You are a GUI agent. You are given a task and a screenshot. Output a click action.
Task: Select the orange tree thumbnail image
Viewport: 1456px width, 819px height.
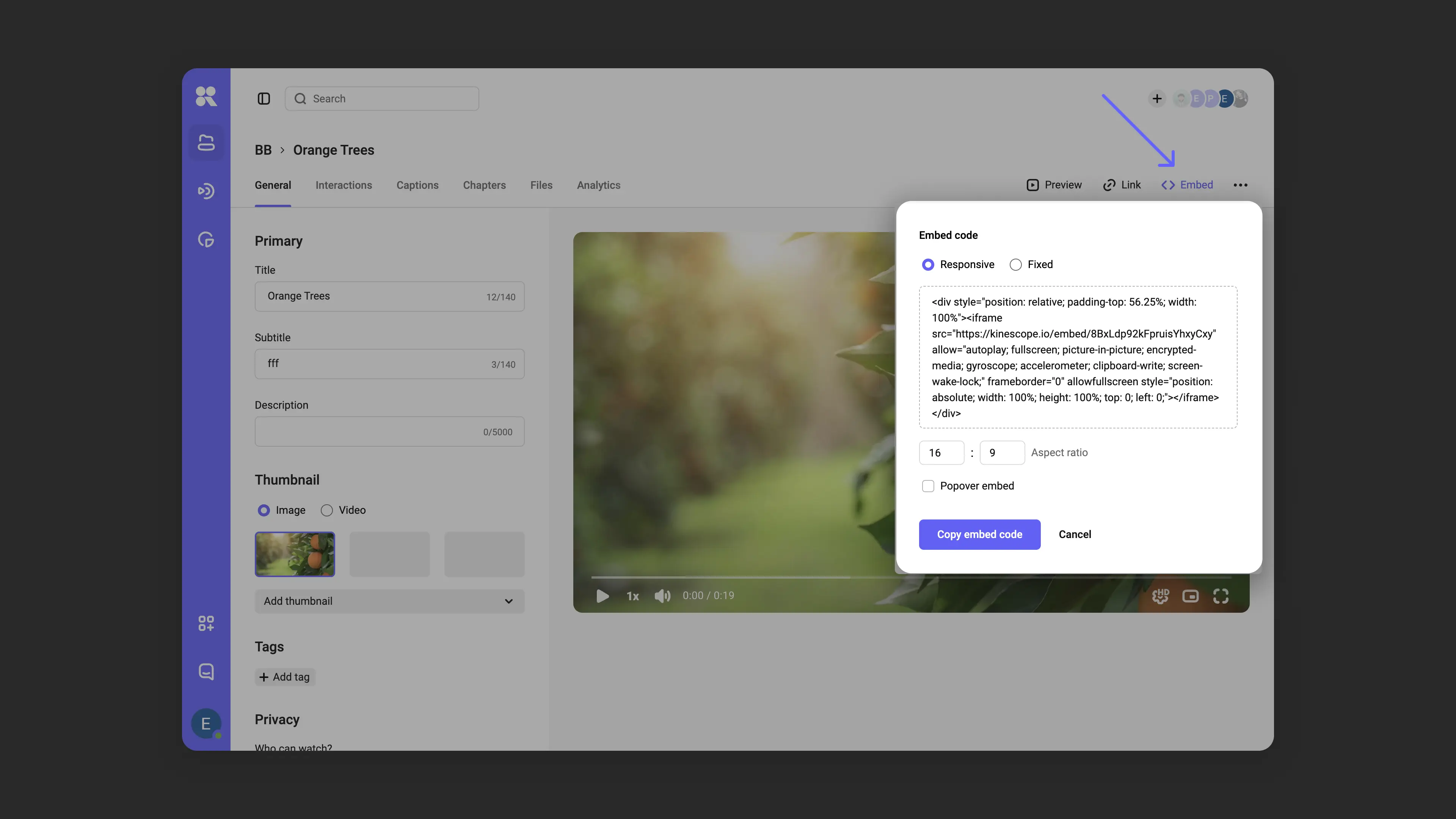click(295, 554)
